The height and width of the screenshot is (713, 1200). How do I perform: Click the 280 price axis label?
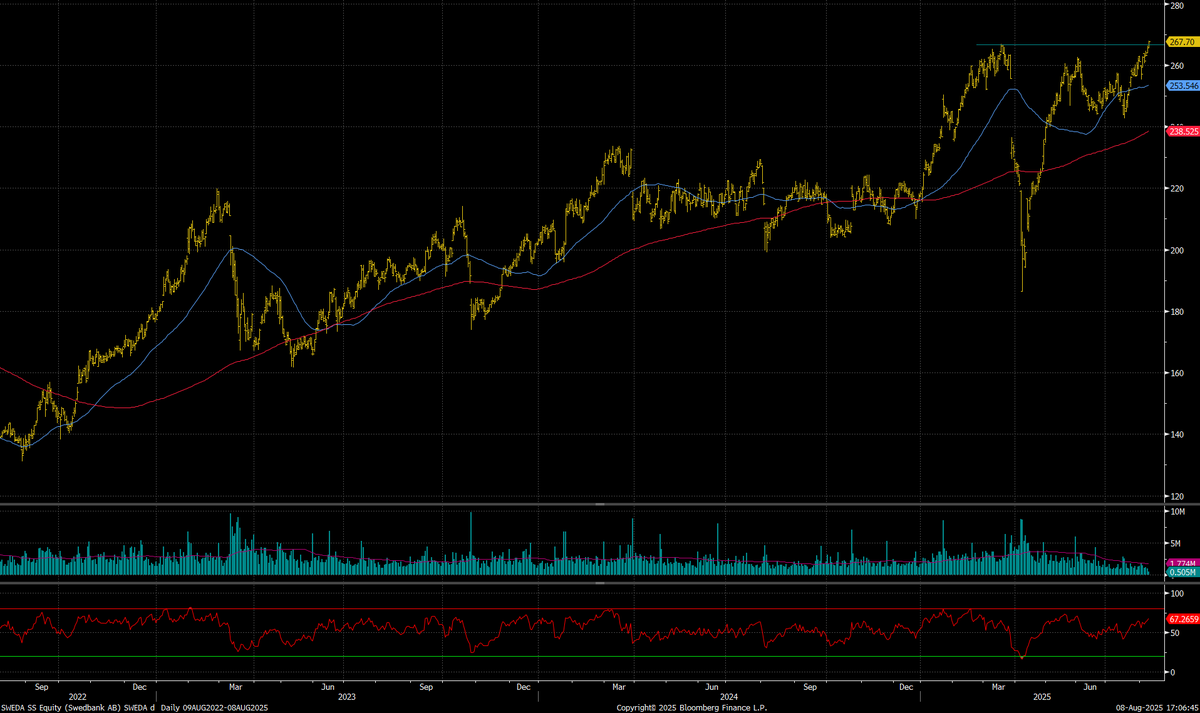(1177, 5)
